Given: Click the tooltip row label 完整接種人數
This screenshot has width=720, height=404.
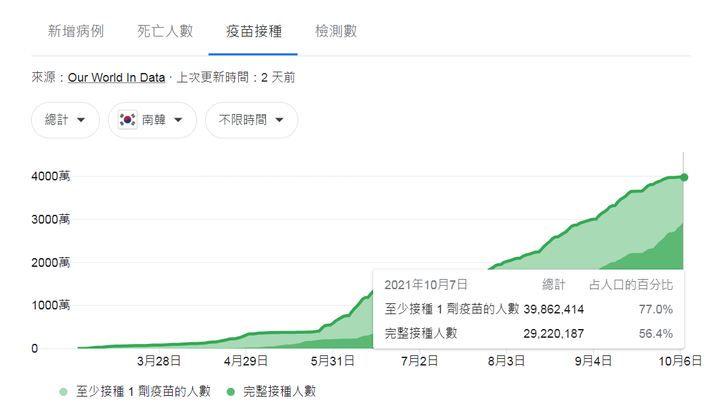Looking at the screenshot, I should pos(421,333).
